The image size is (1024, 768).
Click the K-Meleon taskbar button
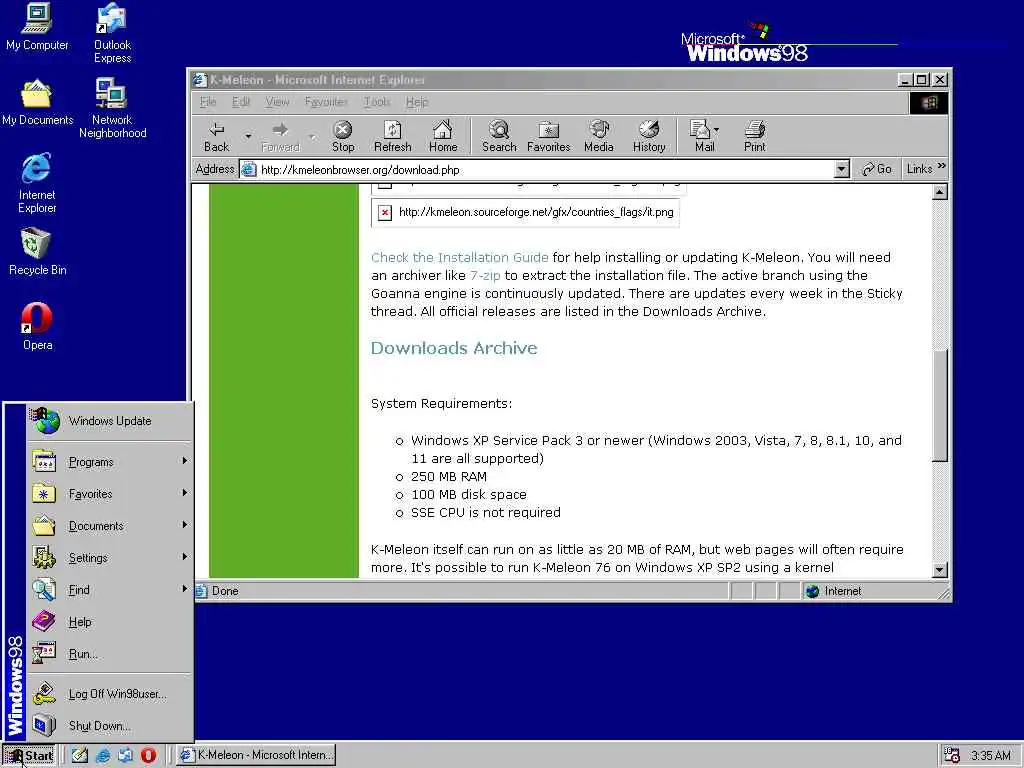[x=257, y=755]
